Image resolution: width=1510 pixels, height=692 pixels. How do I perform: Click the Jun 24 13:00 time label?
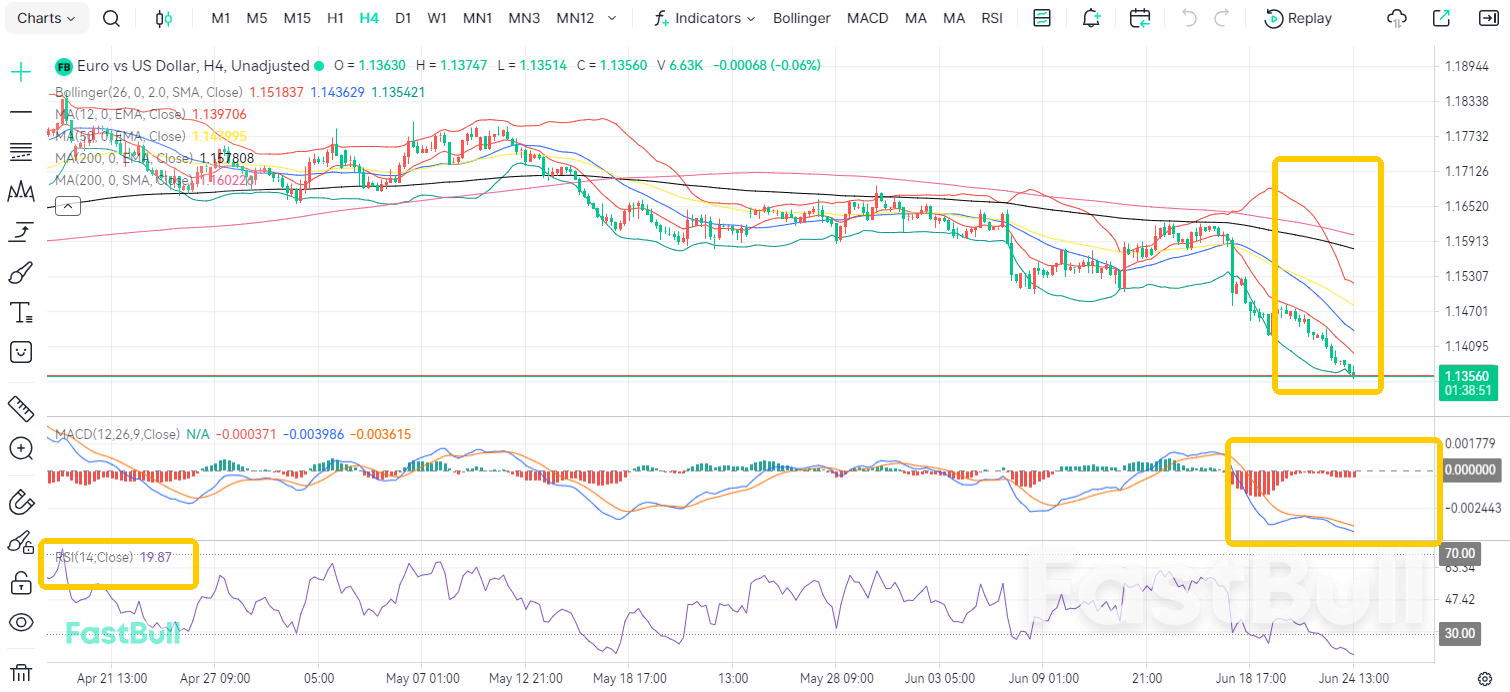(x=1354, y=677)
